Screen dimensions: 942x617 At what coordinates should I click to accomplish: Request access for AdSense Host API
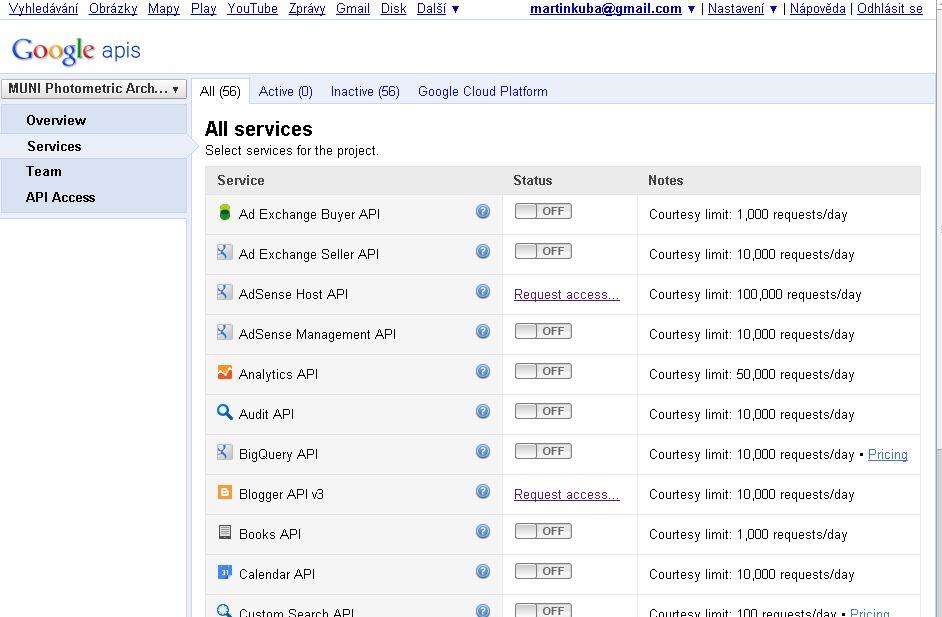point(567,294)
